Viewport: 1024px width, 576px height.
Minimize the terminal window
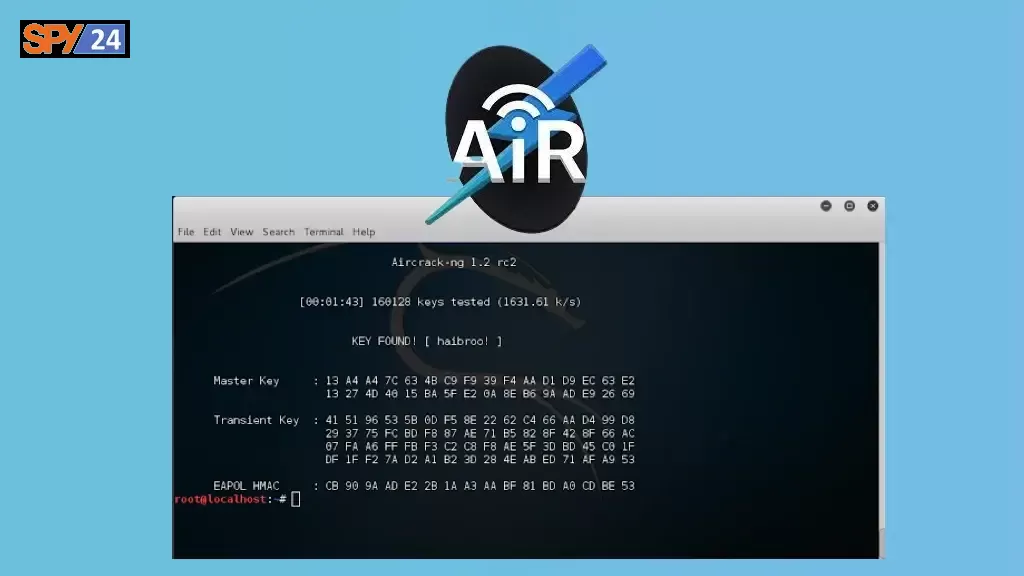[826, 206]
